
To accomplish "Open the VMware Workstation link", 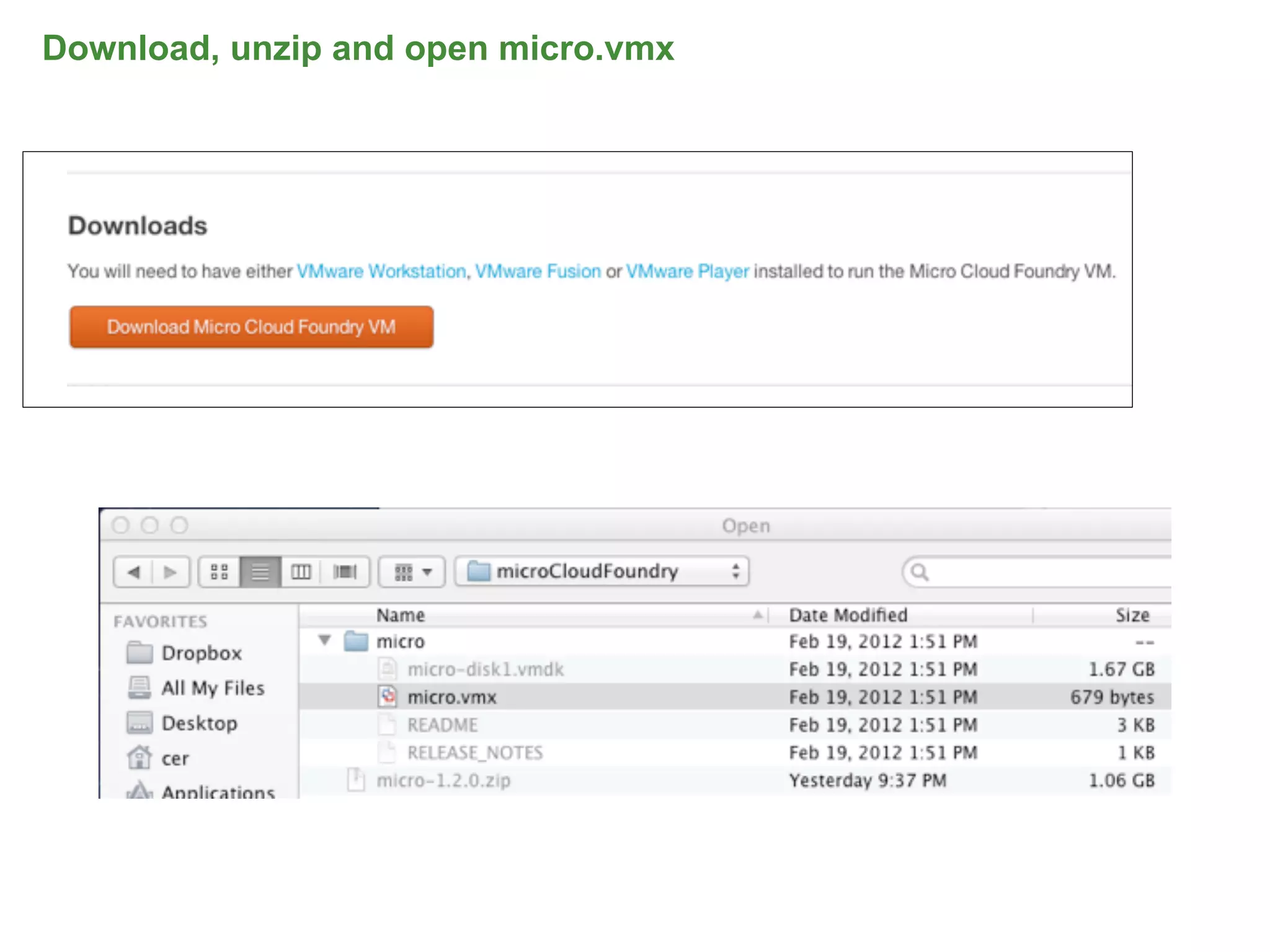I will pos(381,271).
